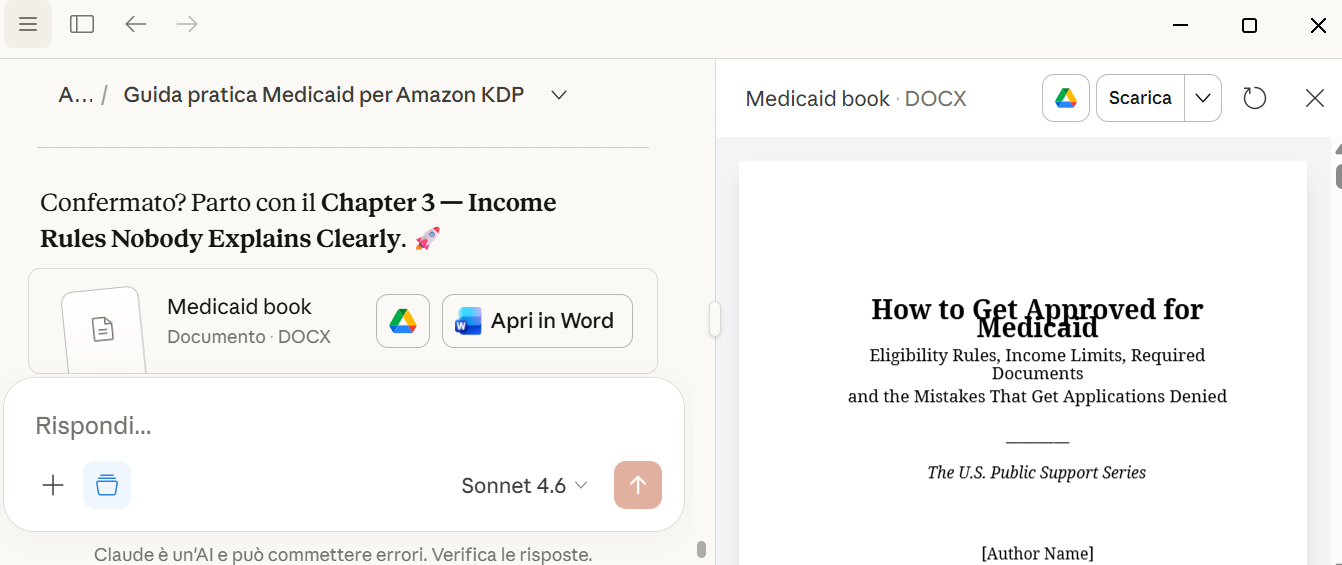
Task: Toggle the sidebar panel icon
Action: point(82,24)
